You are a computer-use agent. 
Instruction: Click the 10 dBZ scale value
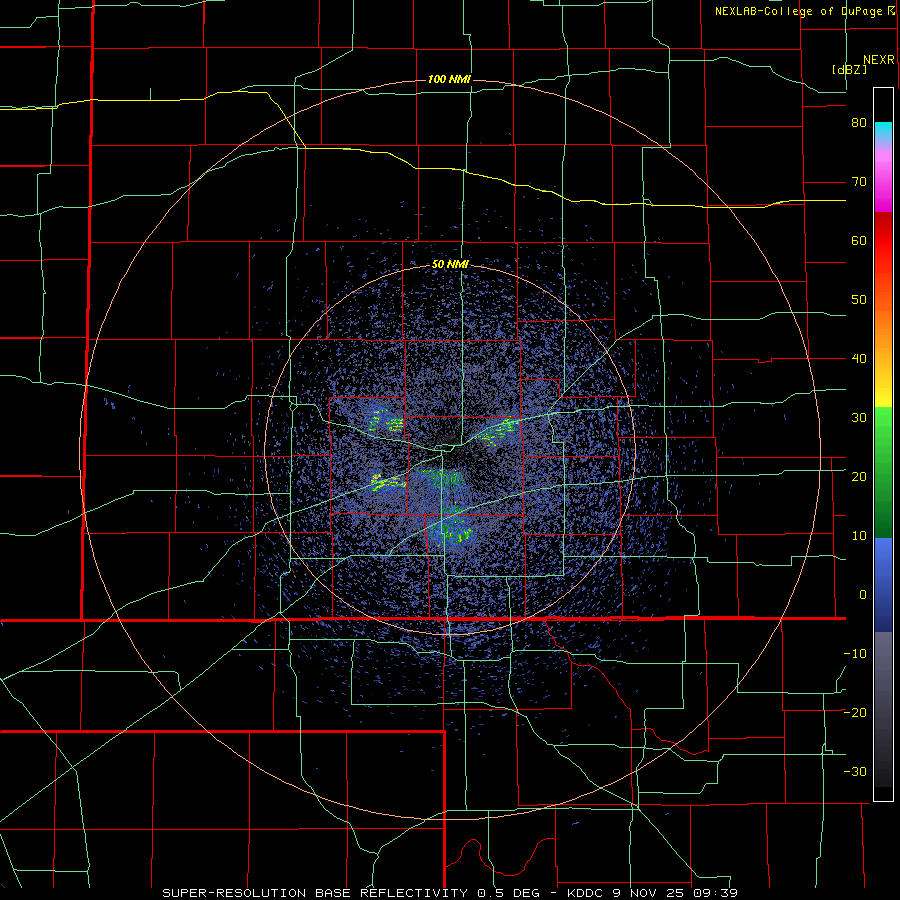coord(859,536)
